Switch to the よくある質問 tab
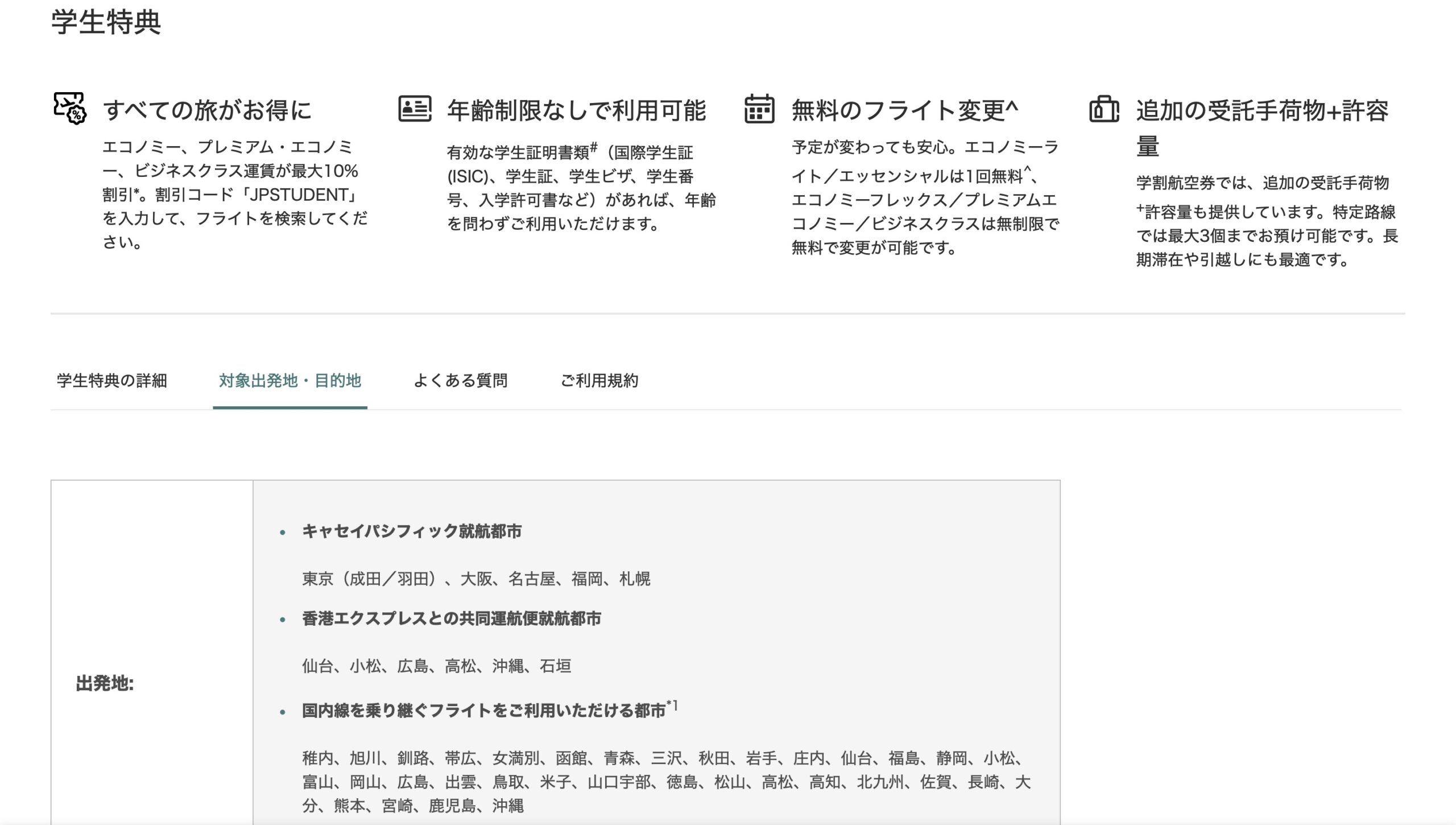 click(460, 381)
